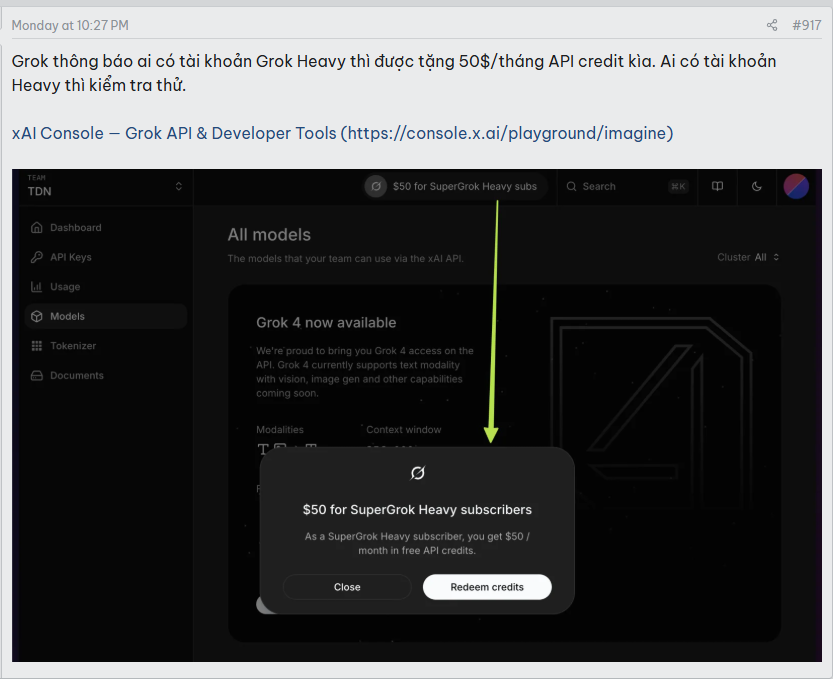Viewport: 833px width, 679px height.
Task: Open the Monday at 10:27 PM timestamp
Action: [70, 26]
